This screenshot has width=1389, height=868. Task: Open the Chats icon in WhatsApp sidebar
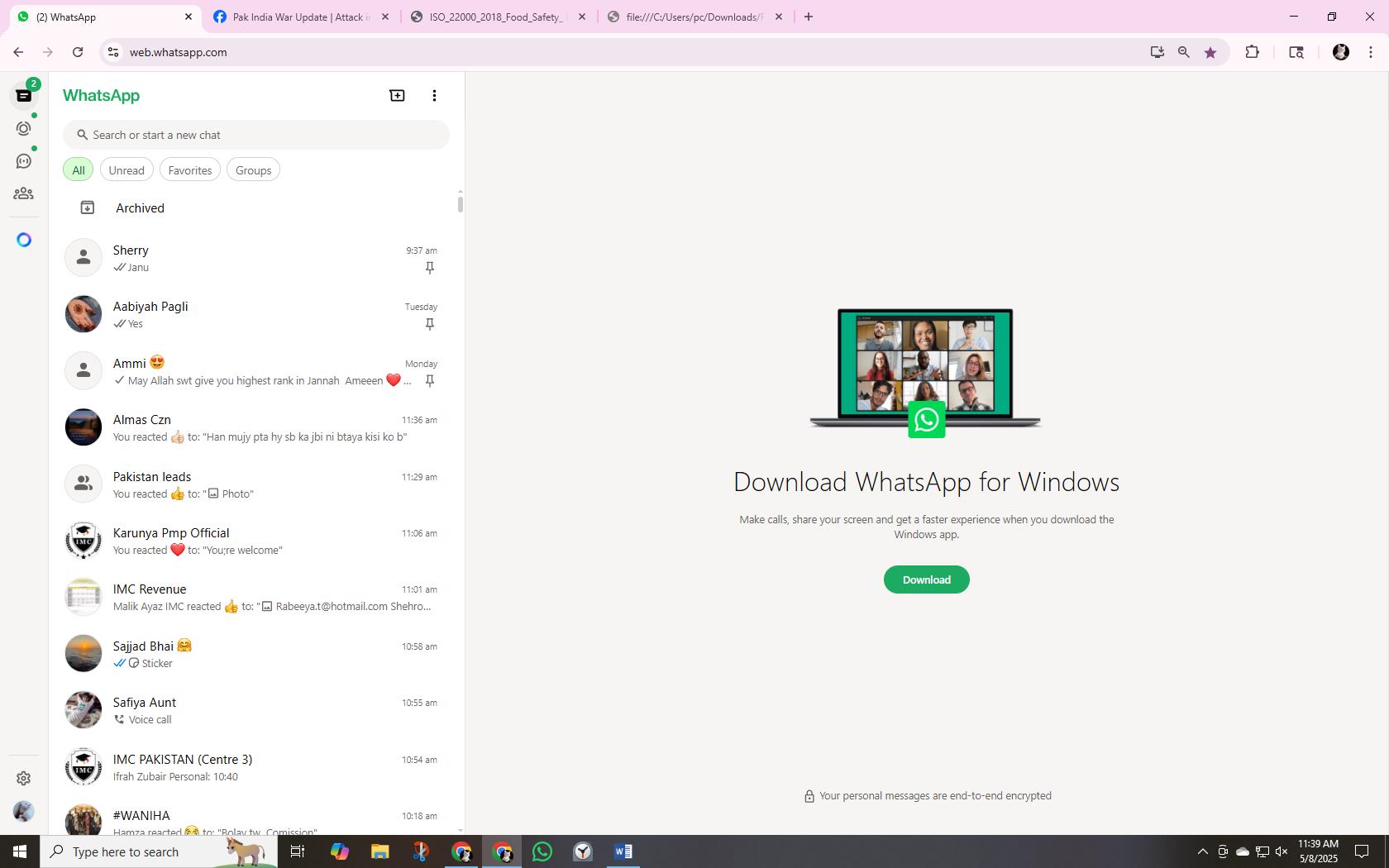[x=24, y=96]
